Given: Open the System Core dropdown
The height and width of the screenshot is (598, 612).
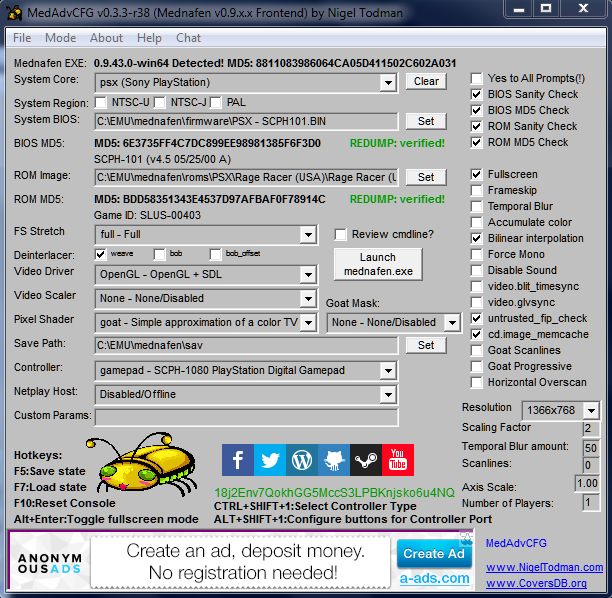Looking at the screenshot, I should coord(388,82).
